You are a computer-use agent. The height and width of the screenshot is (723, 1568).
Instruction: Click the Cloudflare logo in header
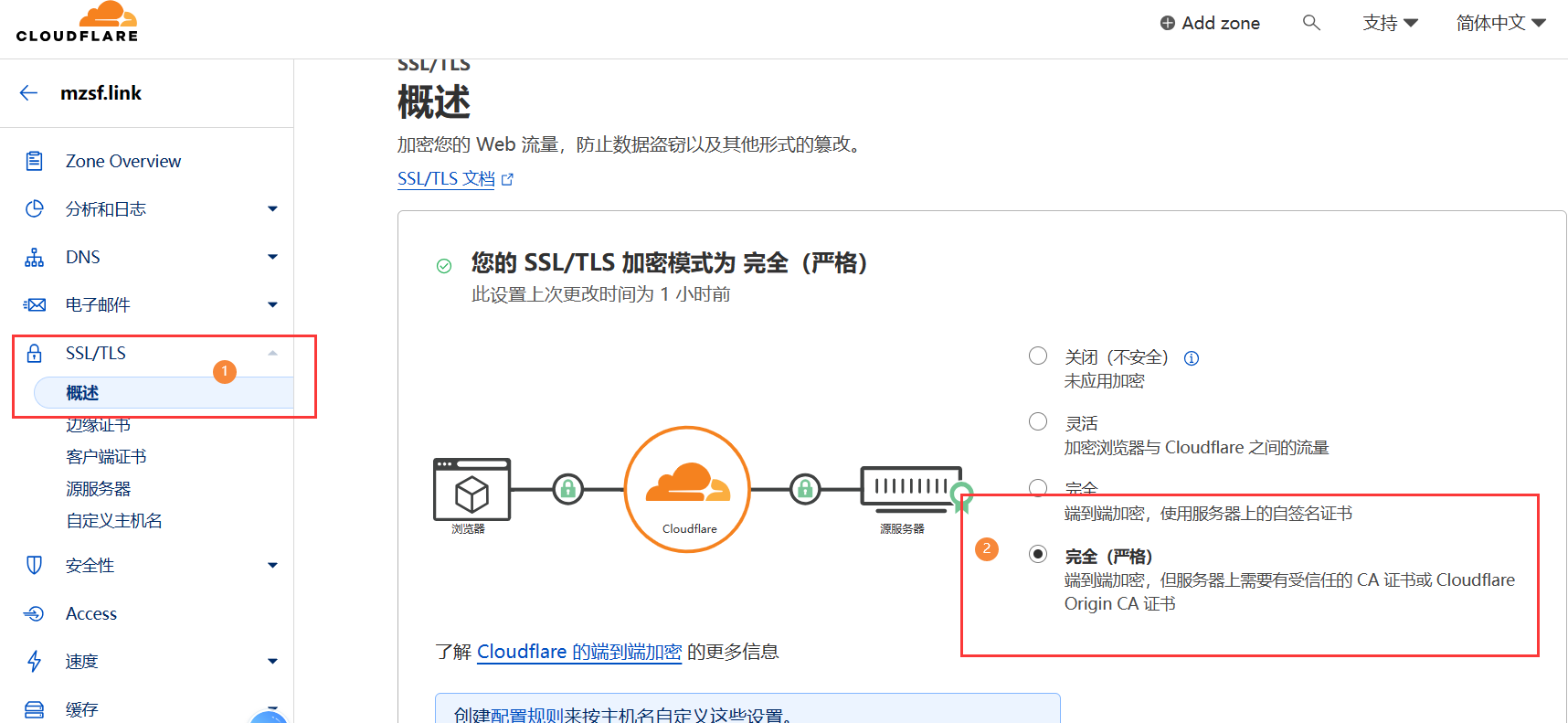point(78,22)
